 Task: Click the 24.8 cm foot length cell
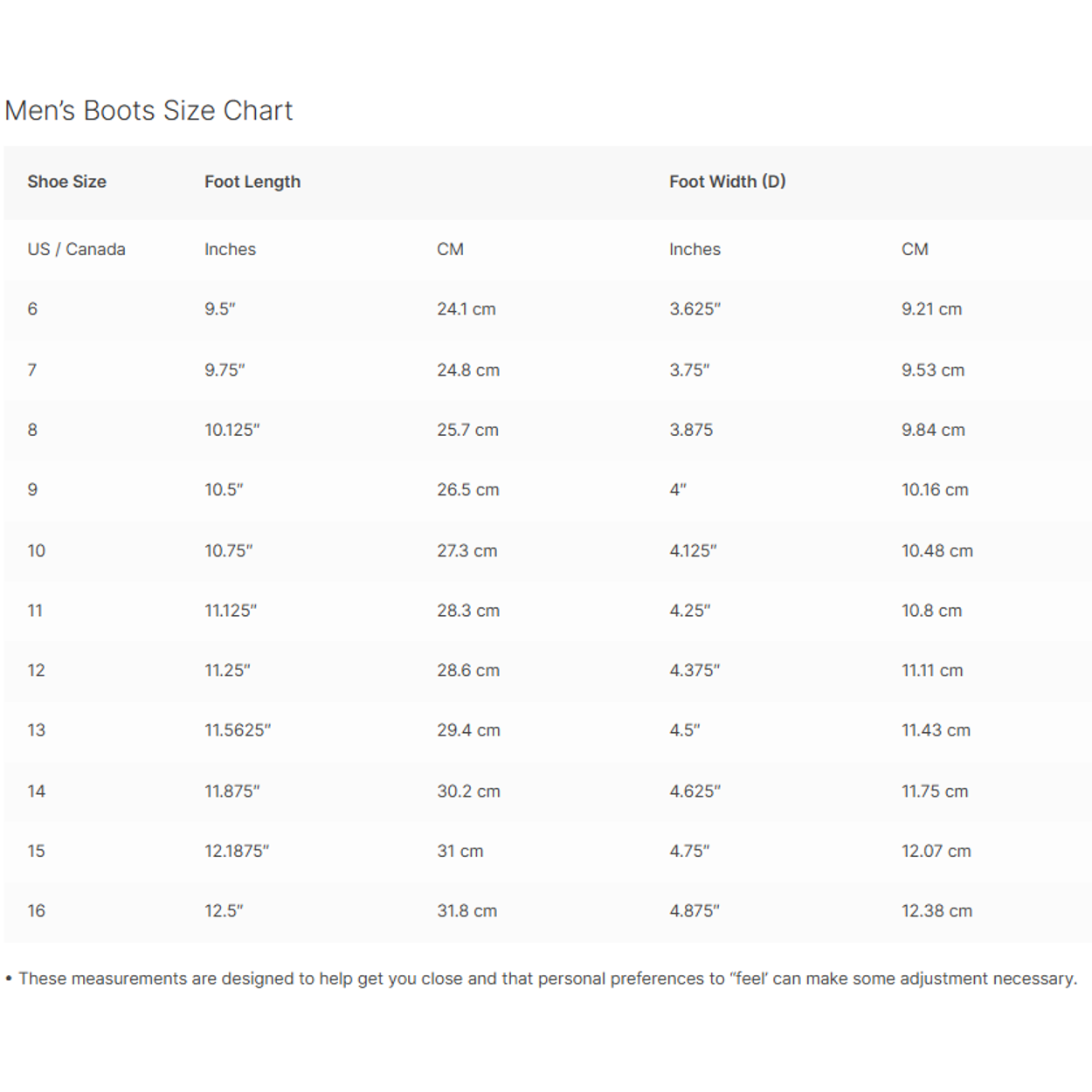(x=468, y=370)
